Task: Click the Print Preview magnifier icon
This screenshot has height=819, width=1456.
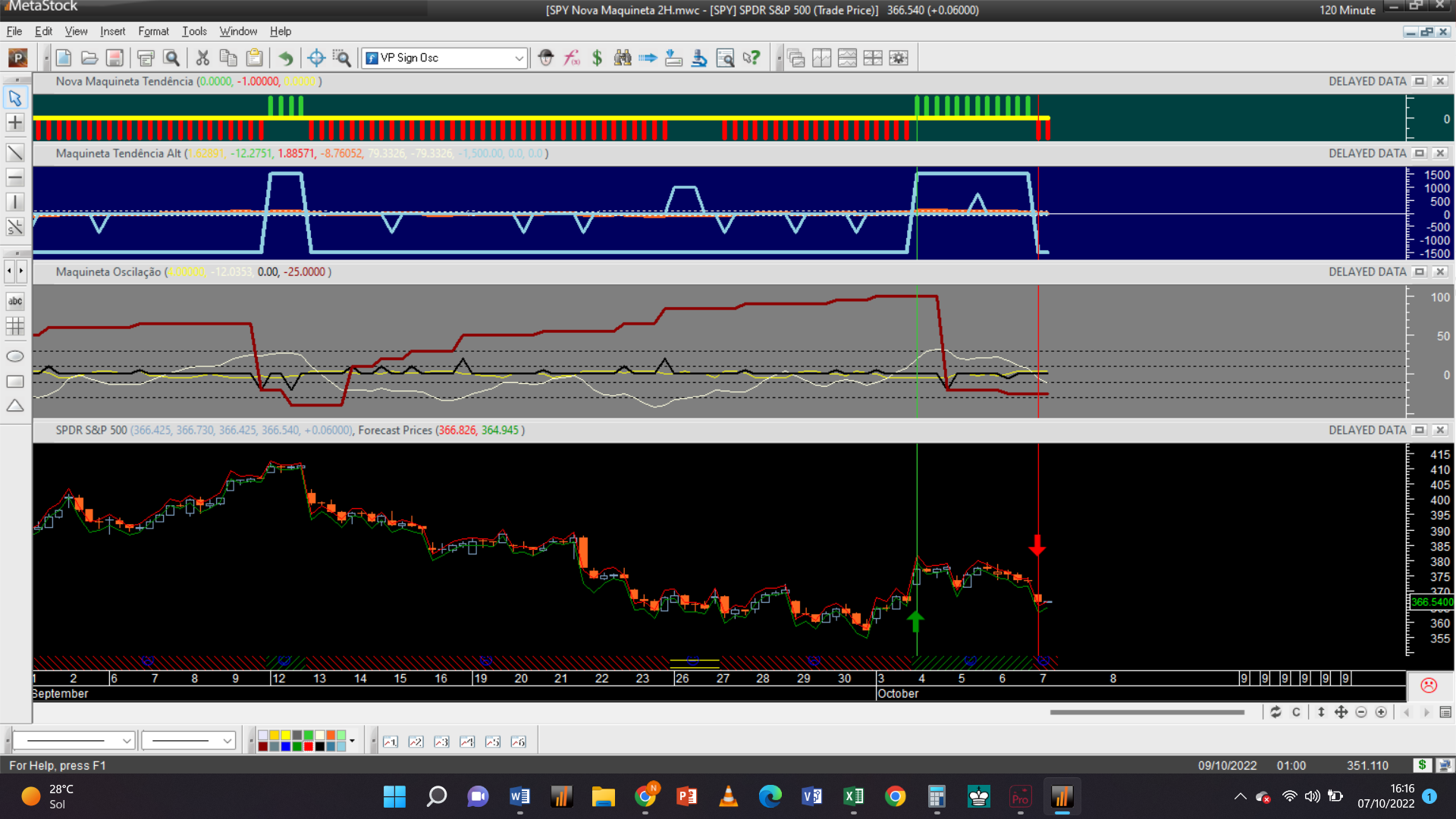Action: (x=171, y=58)
